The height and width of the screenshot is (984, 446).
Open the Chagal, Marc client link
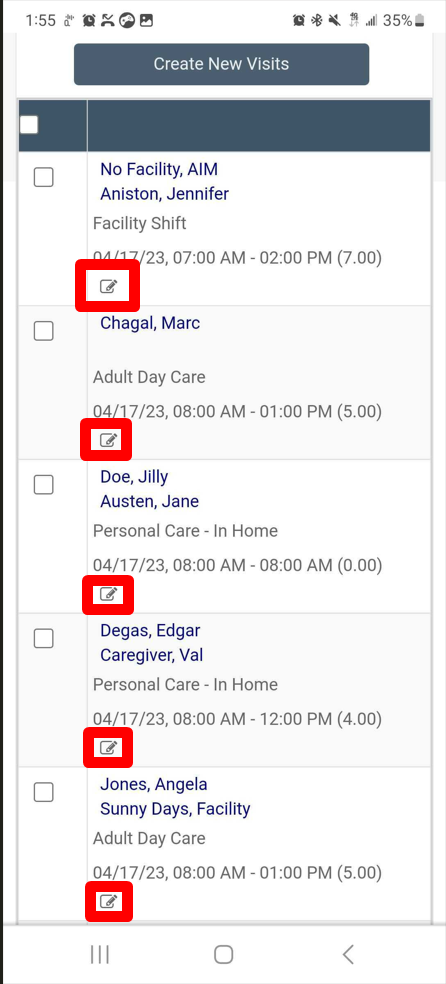coord(150,323)
